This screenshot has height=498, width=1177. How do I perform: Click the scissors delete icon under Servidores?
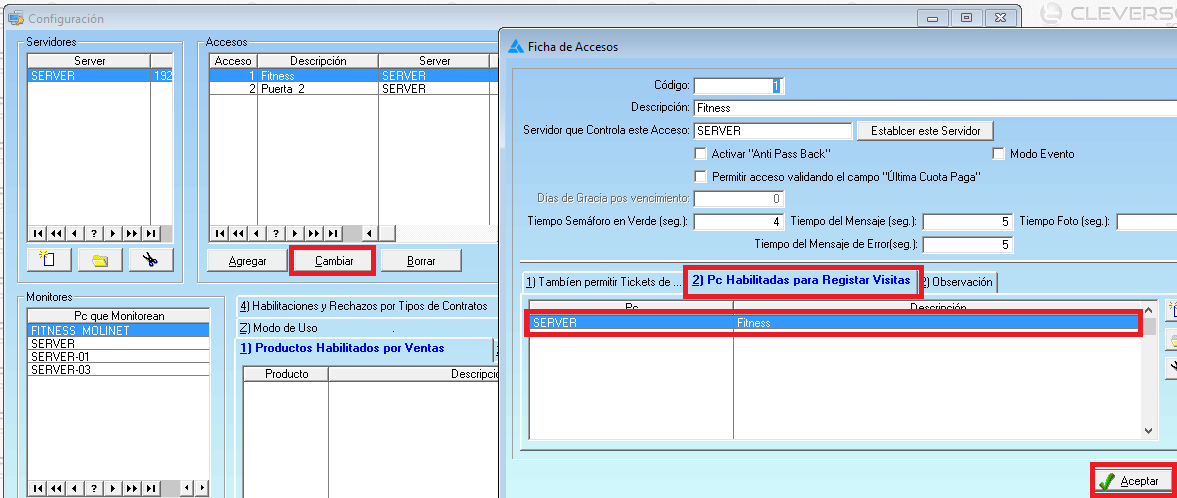point(151,260)
